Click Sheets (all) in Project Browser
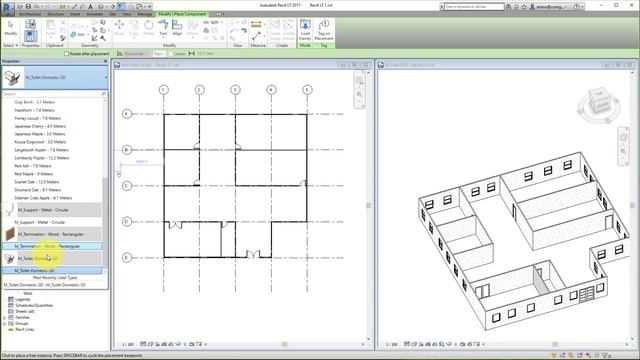 (24, 311)
